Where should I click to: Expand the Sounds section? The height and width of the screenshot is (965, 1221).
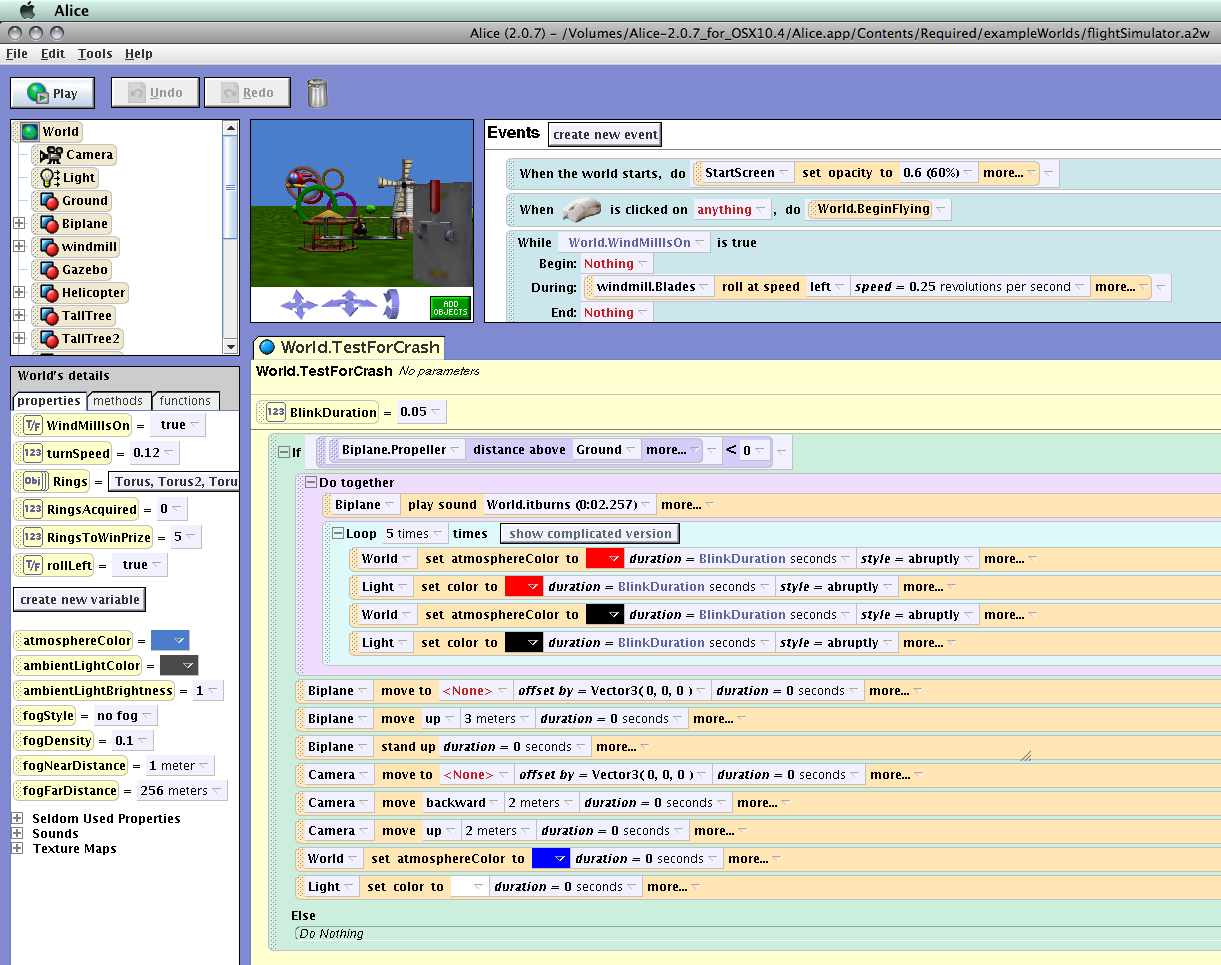(x=17, y=833)
